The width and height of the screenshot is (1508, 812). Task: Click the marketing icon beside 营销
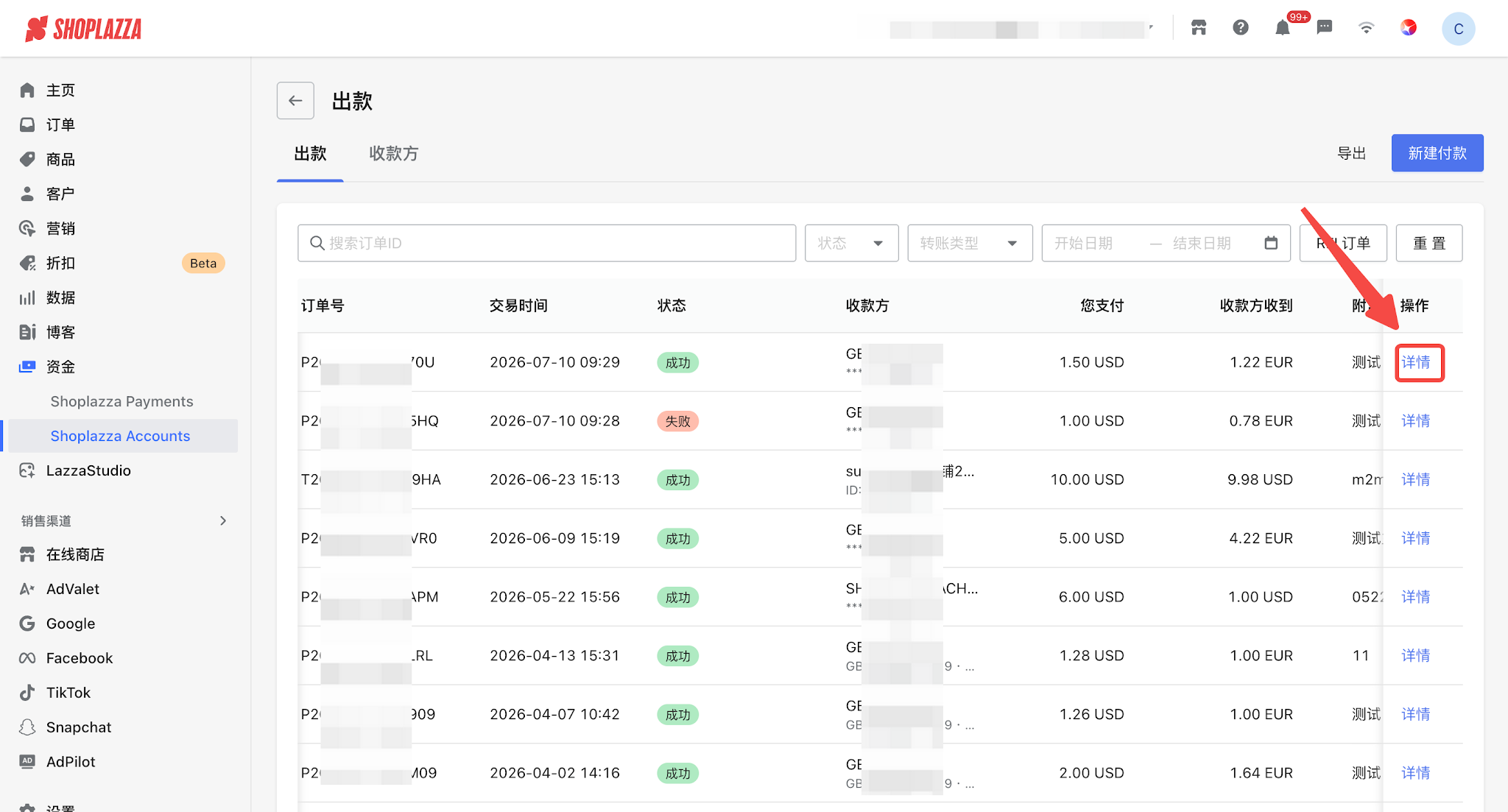27,228
